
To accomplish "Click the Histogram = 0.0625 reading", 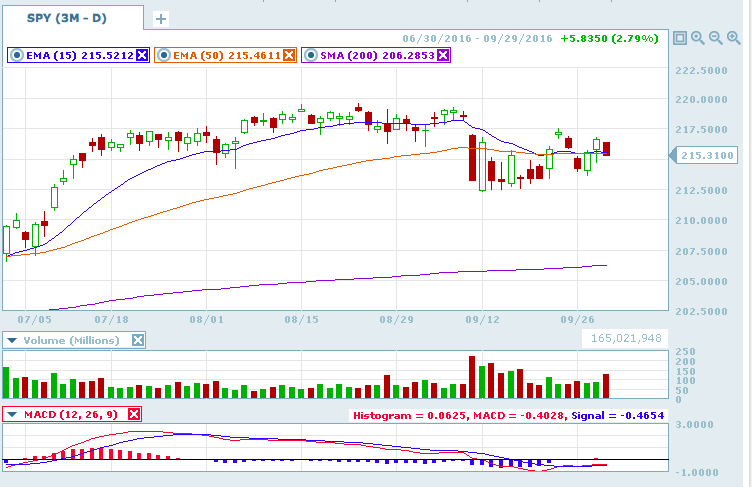I will pos(410,416).
